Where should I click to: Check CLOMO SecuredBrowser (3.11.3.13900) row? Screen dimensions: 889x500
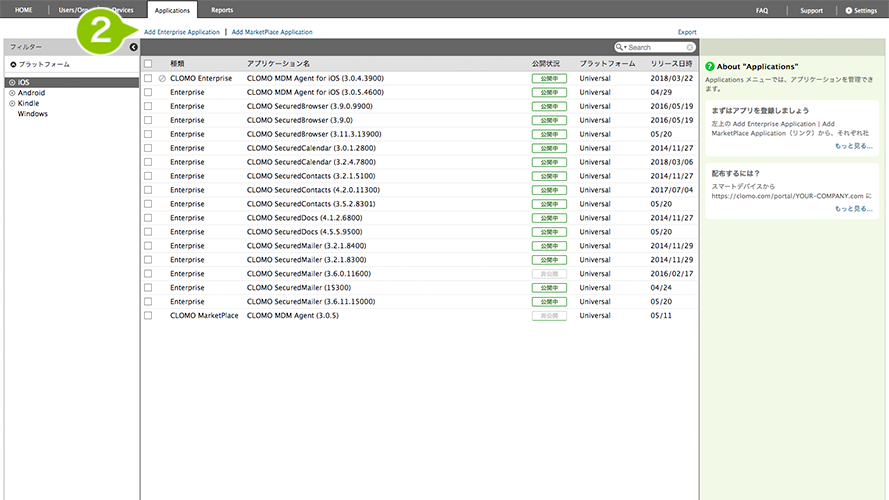point(148,134)
